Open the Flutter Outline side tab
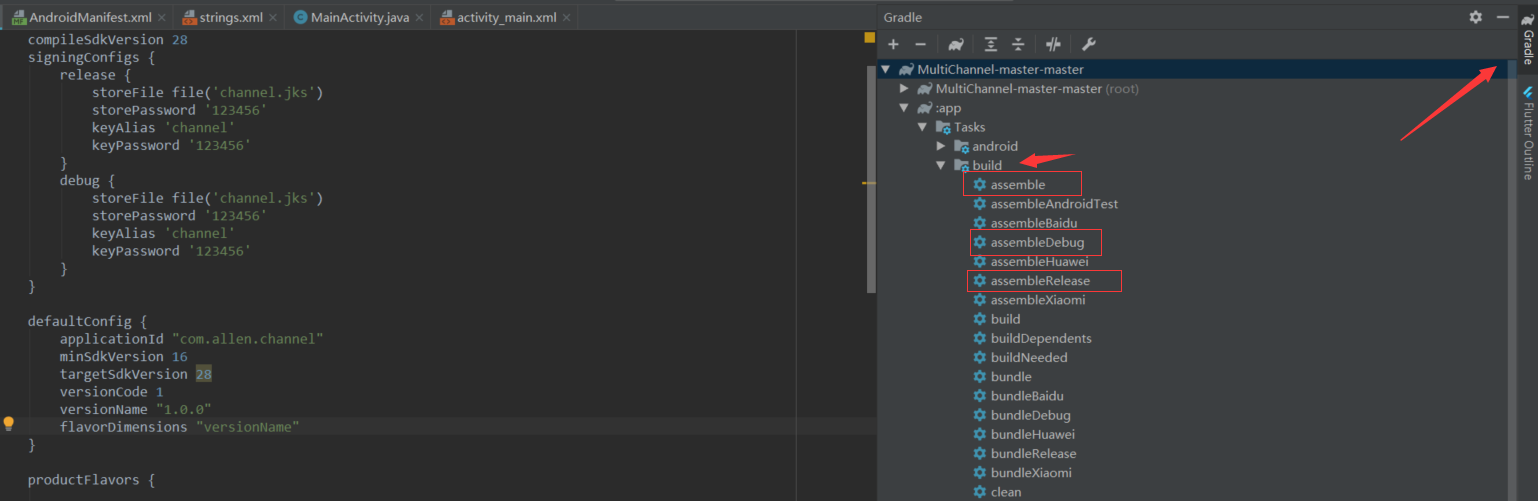Image resolution: width=1538 pixels, height=501 pixels. tap(1528, 132)
